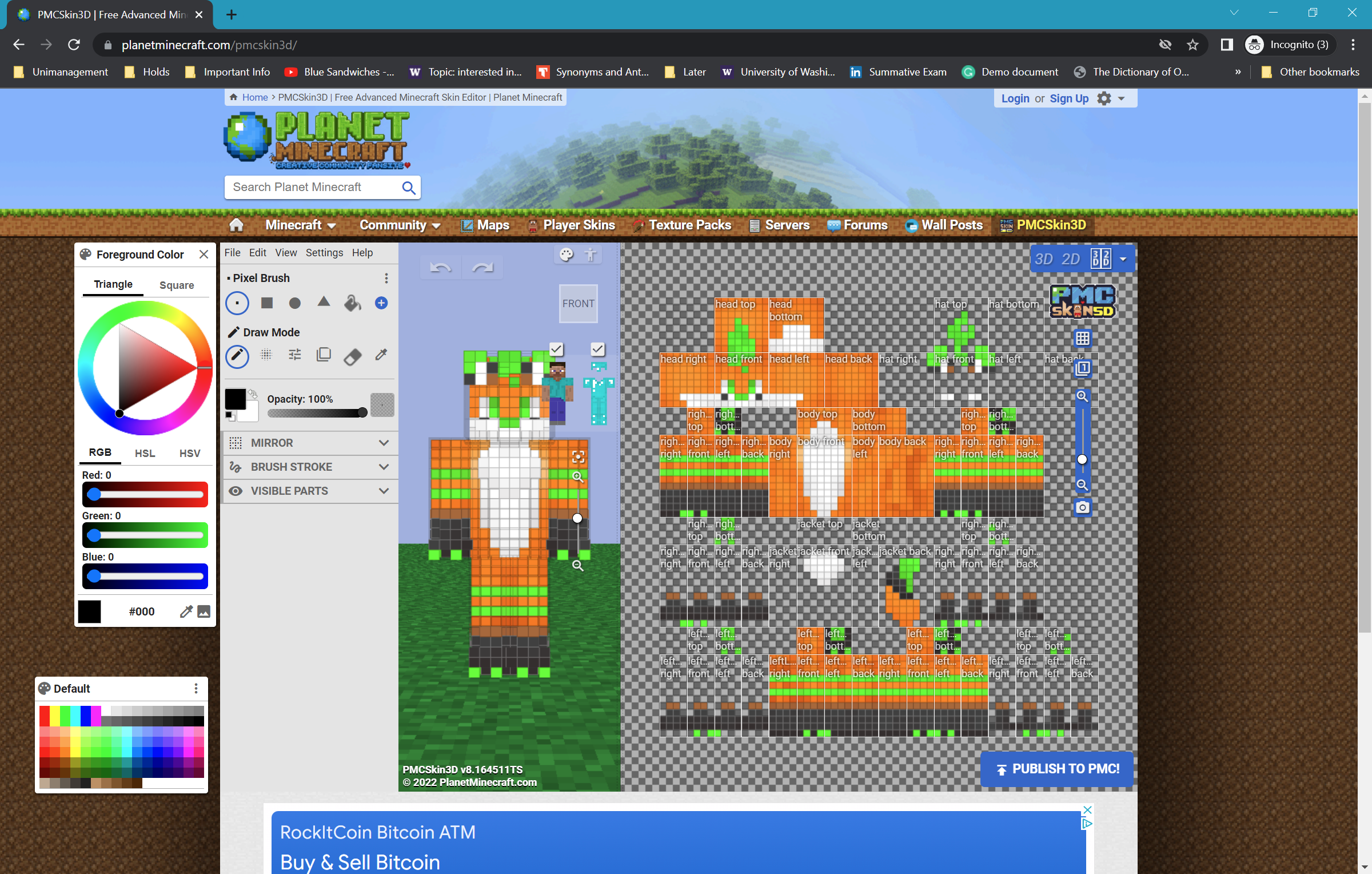Switch to 2D only view
1372x874 pixels.
point(1071,259)
